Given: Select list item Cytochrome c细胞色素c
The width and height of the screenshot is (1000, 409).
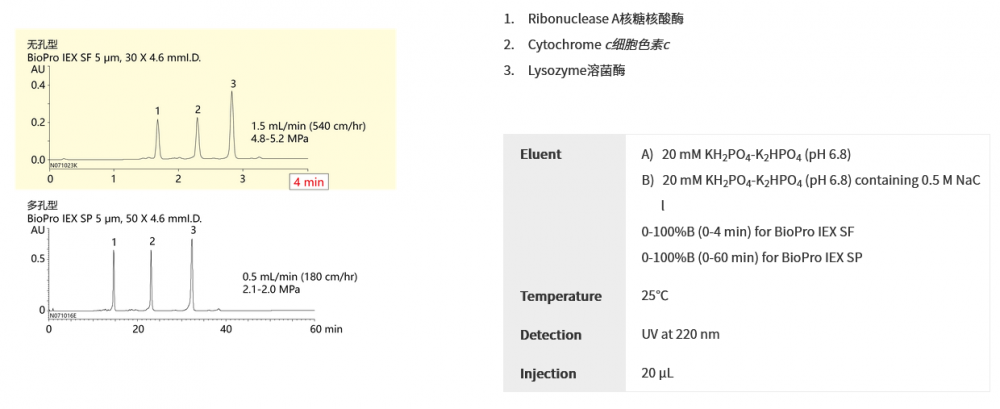Looking at the screenshot, I should pyautogui.click(x=598, y=45).
